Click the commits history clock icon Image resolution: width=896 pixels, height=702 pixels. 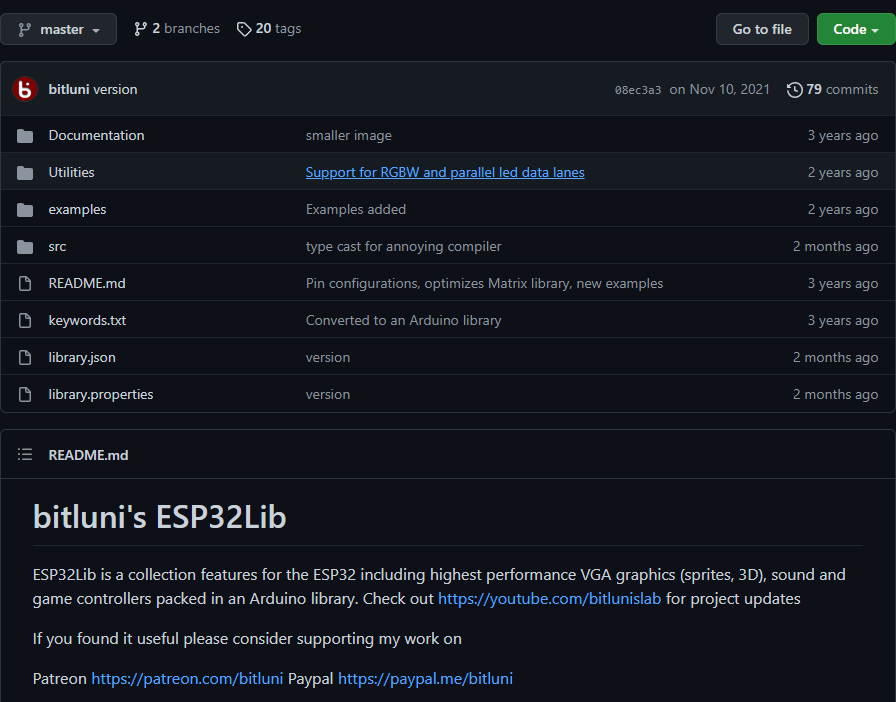(x=794, y=90)
